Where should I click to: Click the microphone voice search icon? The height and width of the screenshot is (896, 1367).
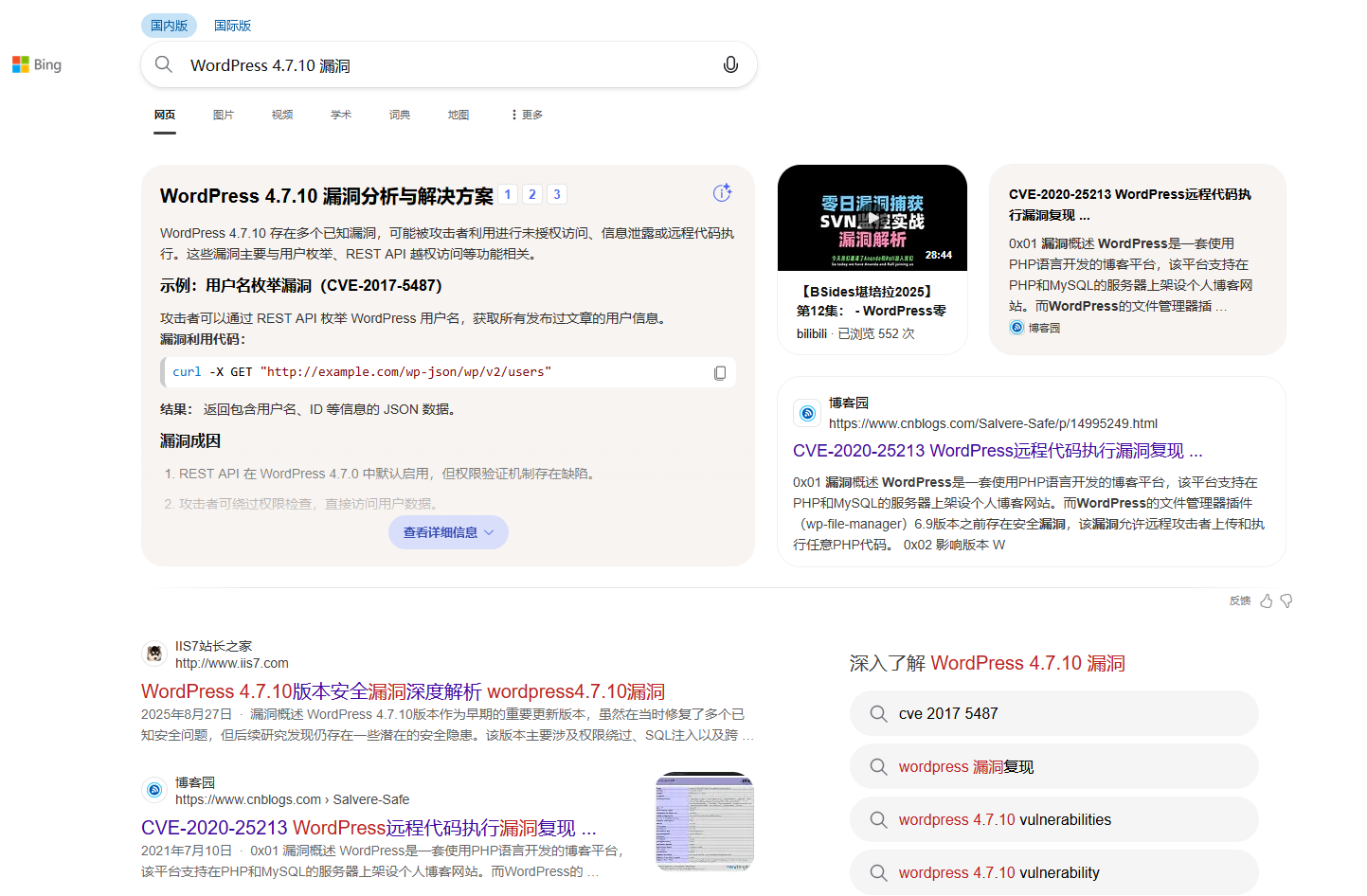tap(730, 65)
